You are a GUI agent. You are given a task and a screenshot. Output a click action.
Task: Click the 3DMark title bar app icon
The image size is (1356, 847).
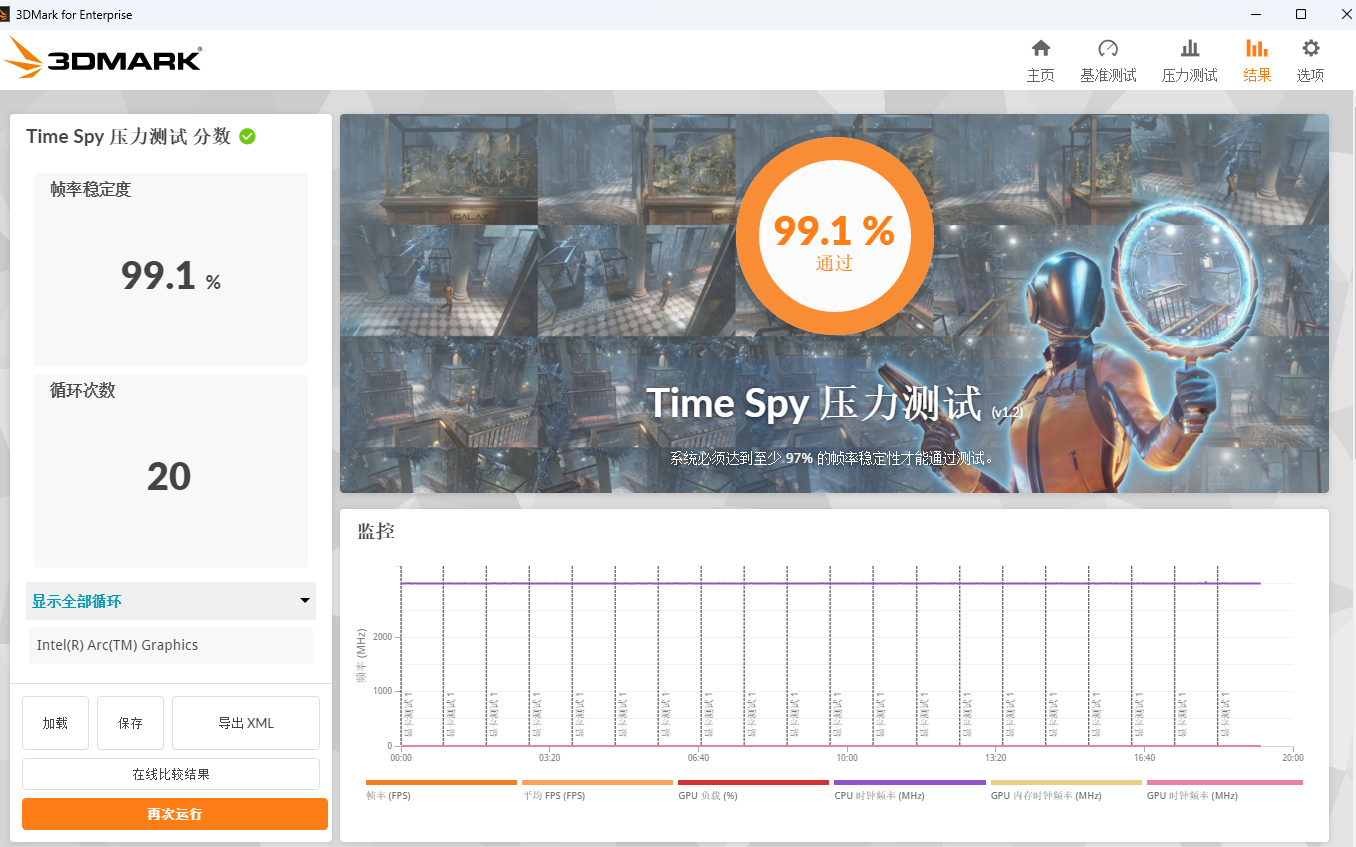click(7, 14)
